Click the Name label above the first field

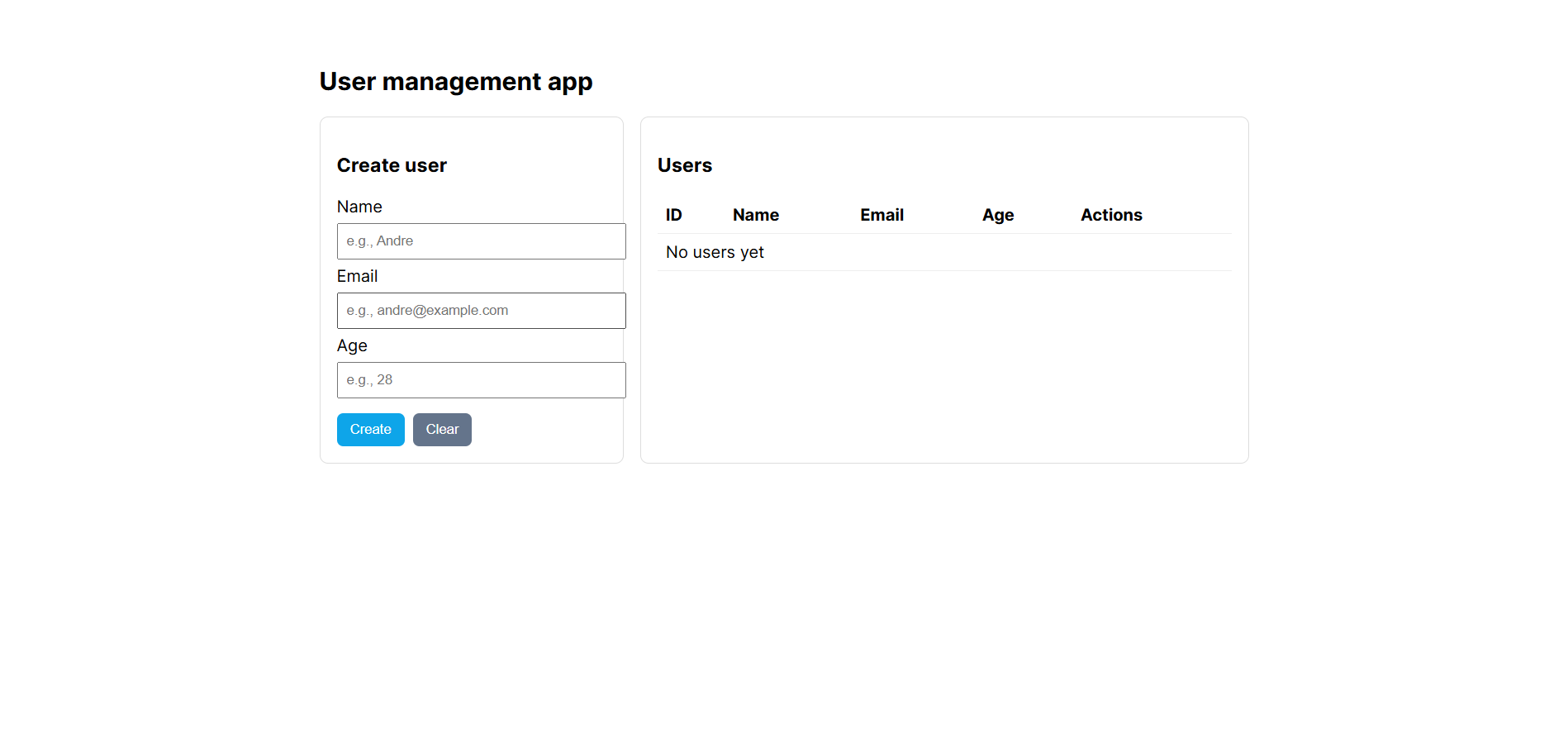click(x=359, y=207)
